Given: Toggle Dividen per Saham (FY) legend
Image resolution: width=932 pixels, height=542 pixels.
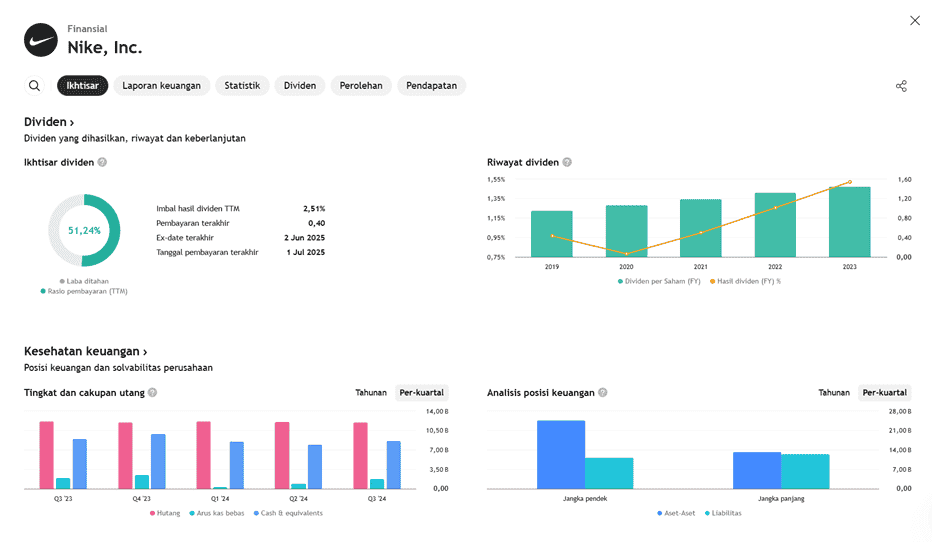Looking at the screenshot, I should coord(659,281).
